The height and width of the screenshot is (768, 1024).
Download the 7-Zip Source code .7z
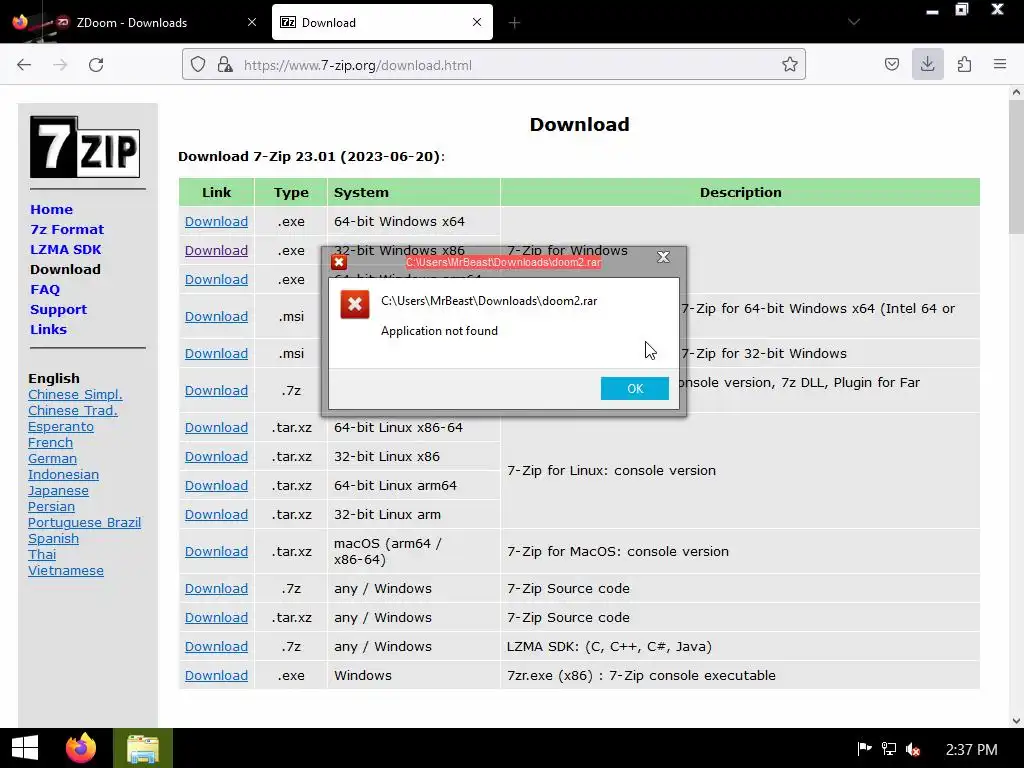point(216,588)
